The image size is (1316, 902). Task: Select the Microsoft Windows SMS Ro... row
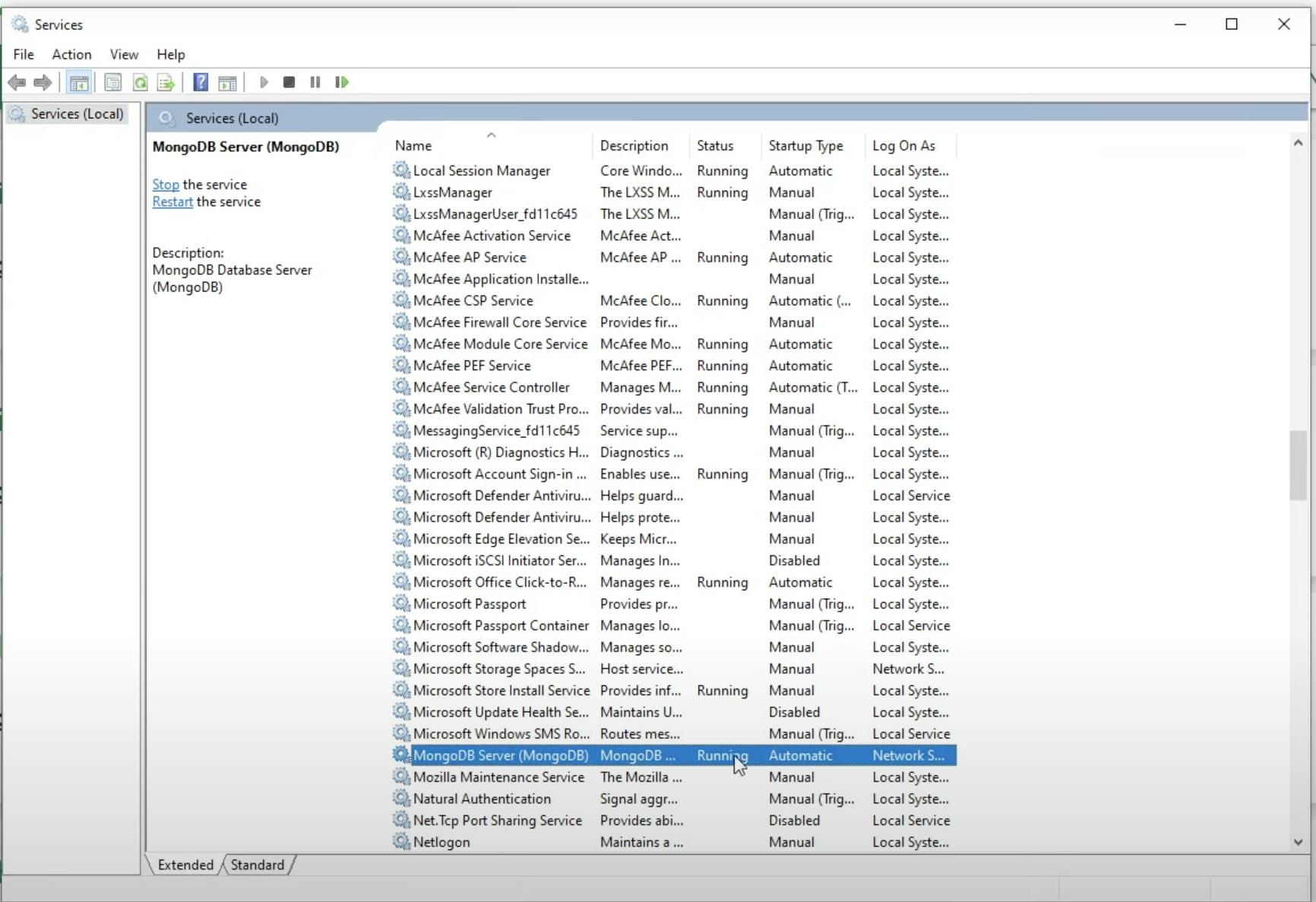pos(673,733)
